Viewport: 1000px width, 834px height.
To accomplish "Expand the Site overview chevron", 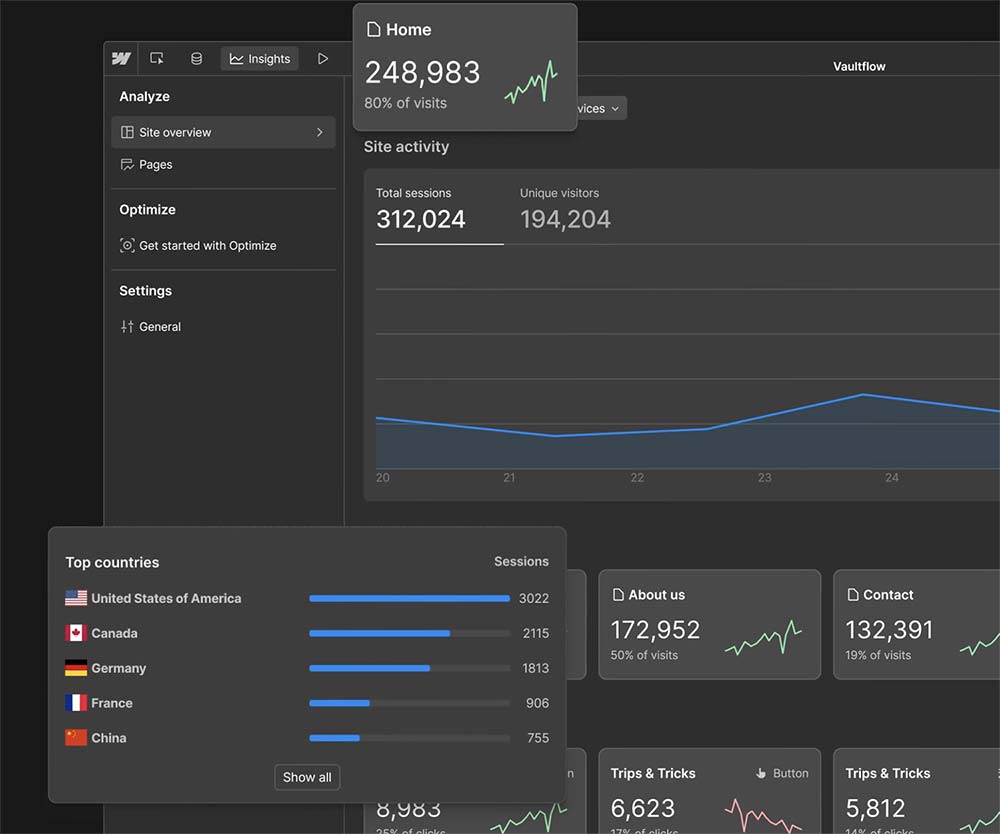I will click(320, 132).
